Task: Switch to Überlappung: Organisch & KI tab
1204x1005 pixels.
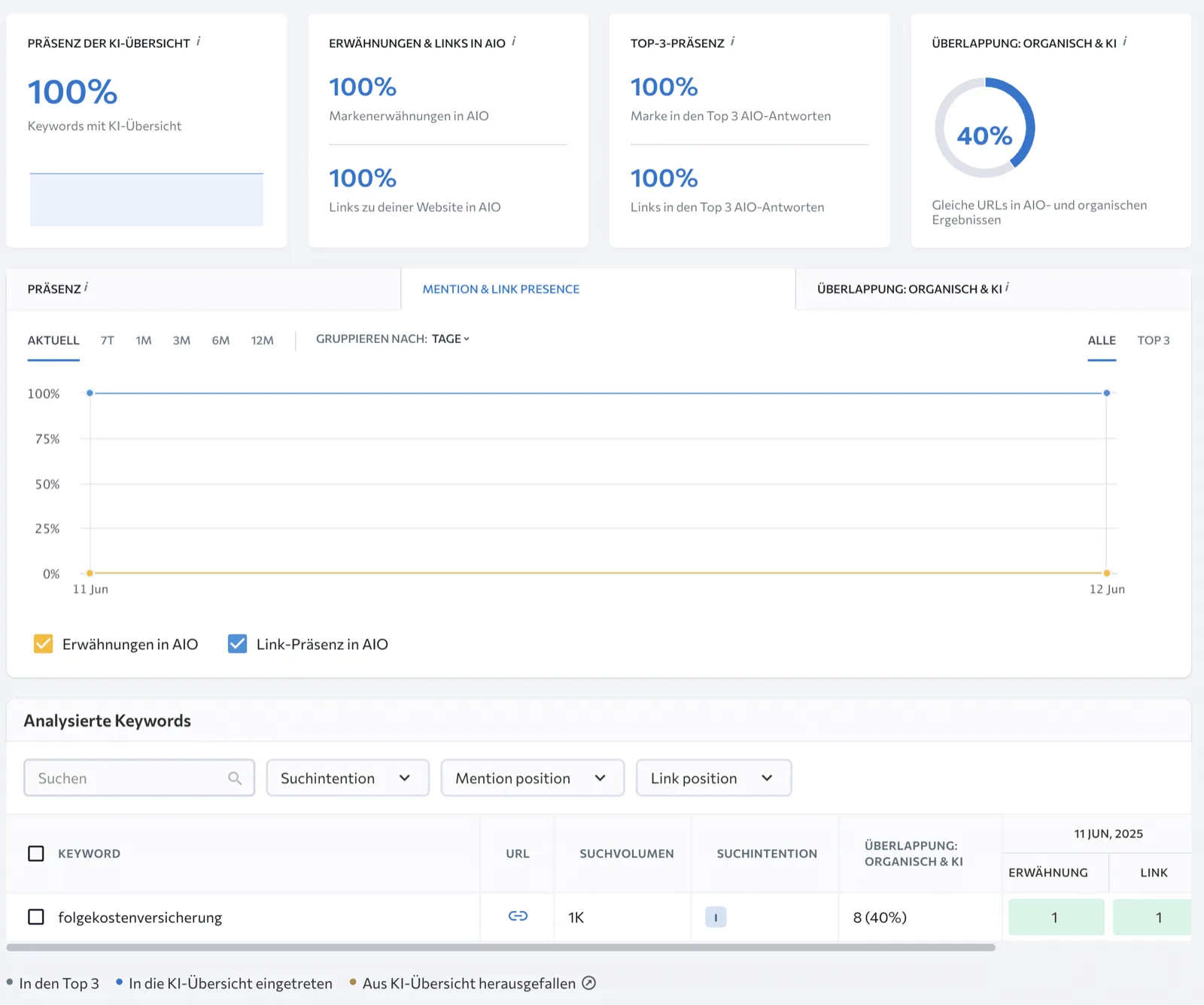Action: (x=993, y=289)
